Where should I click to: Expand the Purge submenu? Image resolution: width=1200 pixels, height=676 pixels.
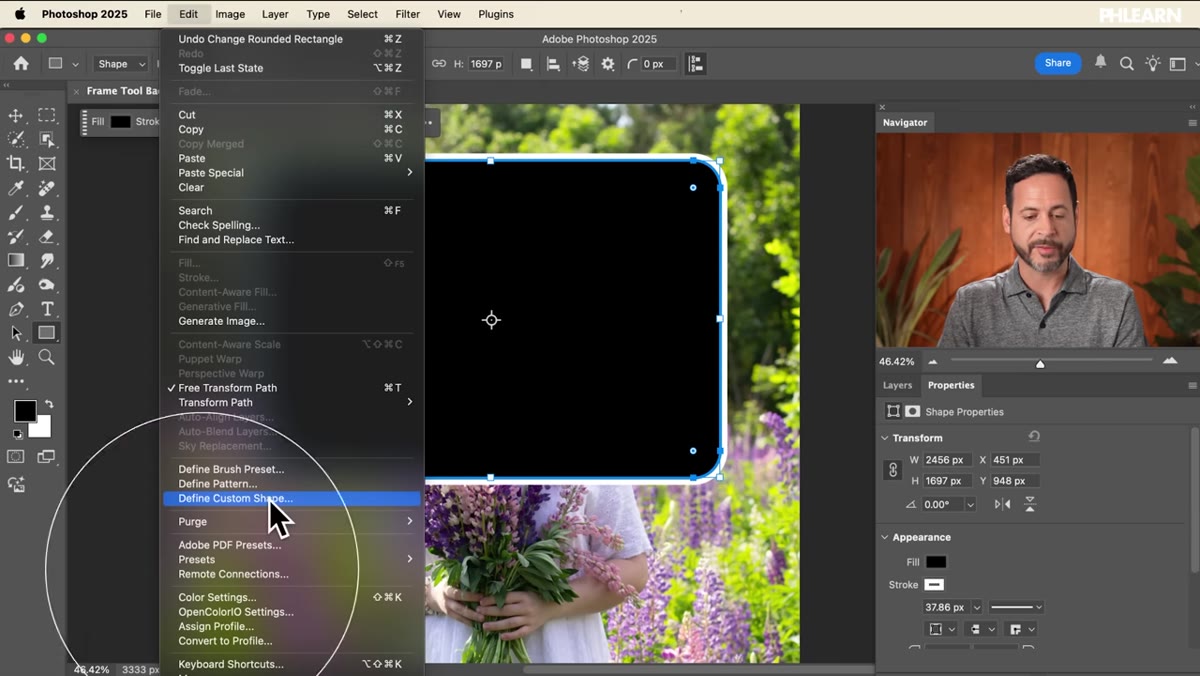tap(290, 522)
